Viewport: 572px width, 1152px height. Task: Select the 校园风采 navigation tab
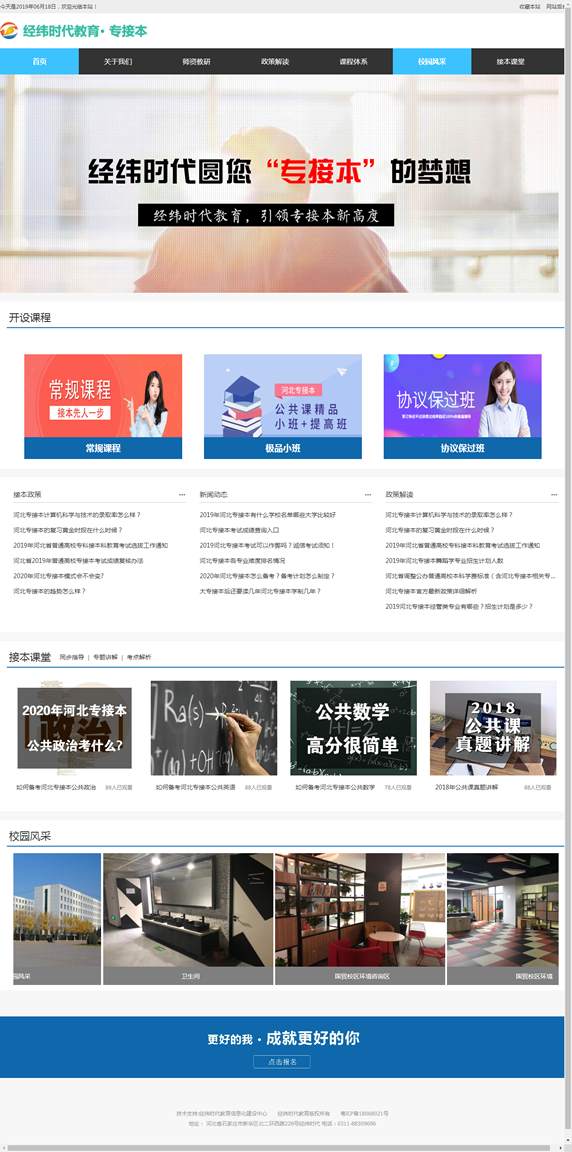[x=432, y=62]
